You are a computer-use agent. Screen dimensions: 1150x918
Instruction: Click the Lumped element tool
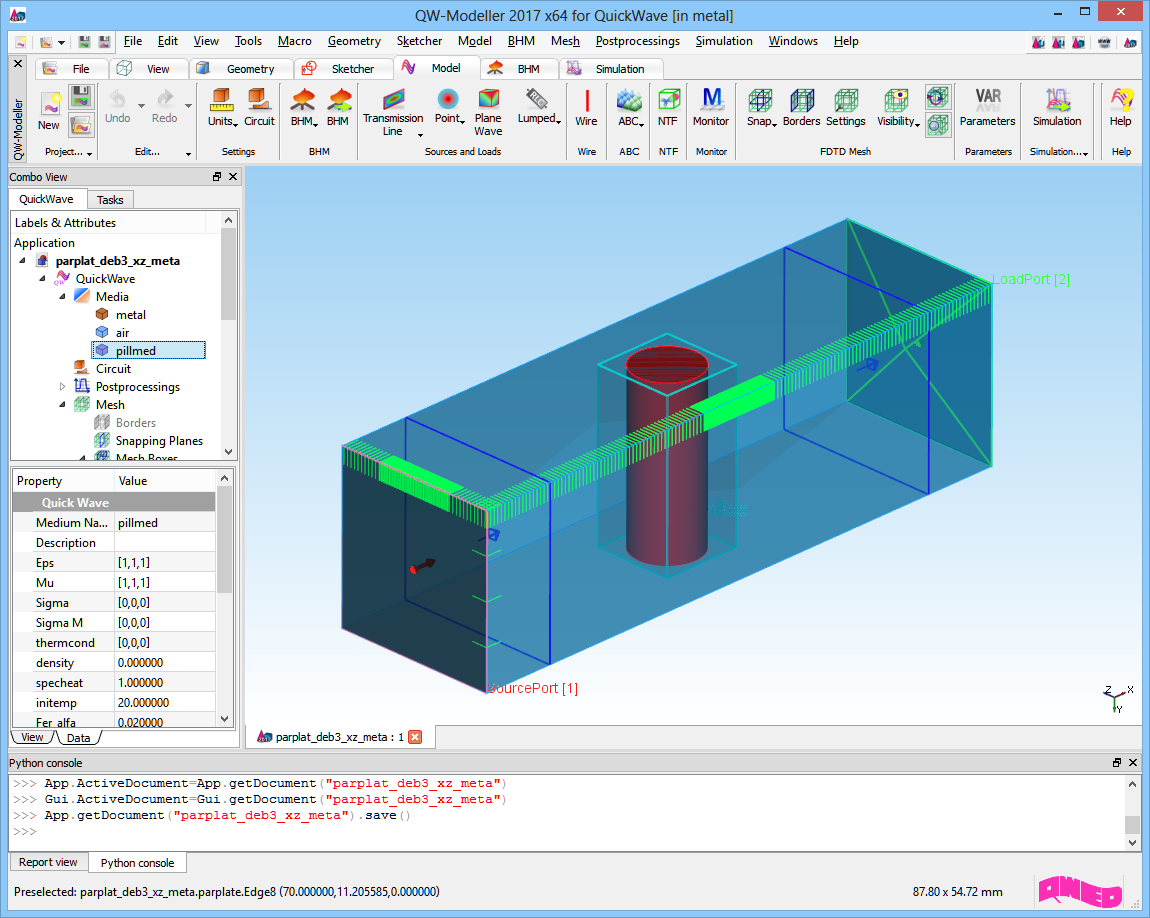click(x=538, y=107)
